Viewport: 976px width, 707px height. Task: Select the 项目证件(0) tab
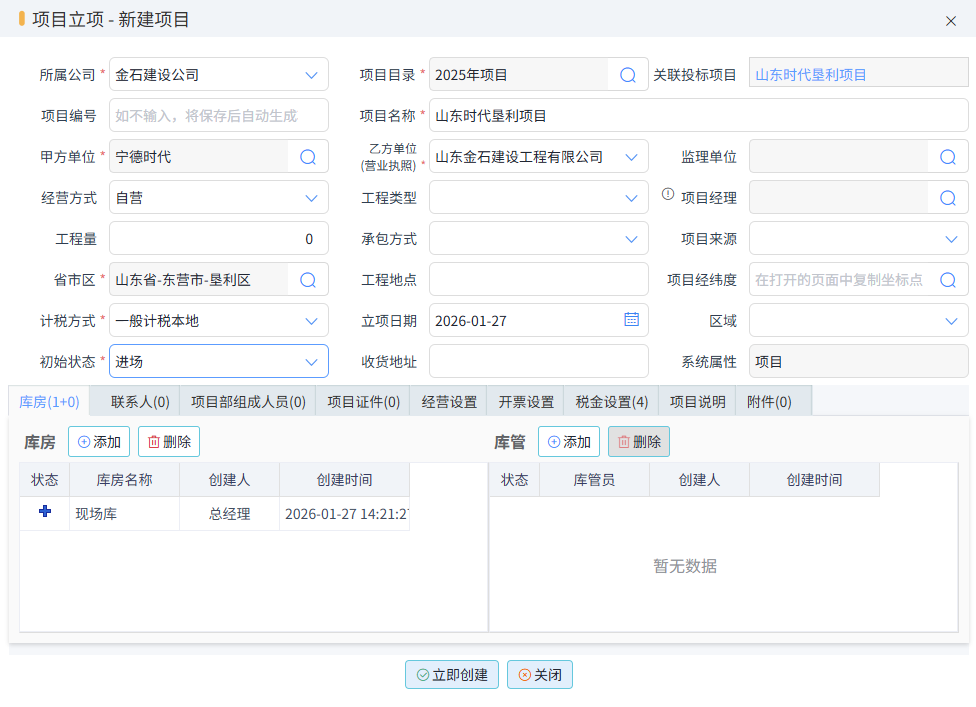click(x=364, y=402)
